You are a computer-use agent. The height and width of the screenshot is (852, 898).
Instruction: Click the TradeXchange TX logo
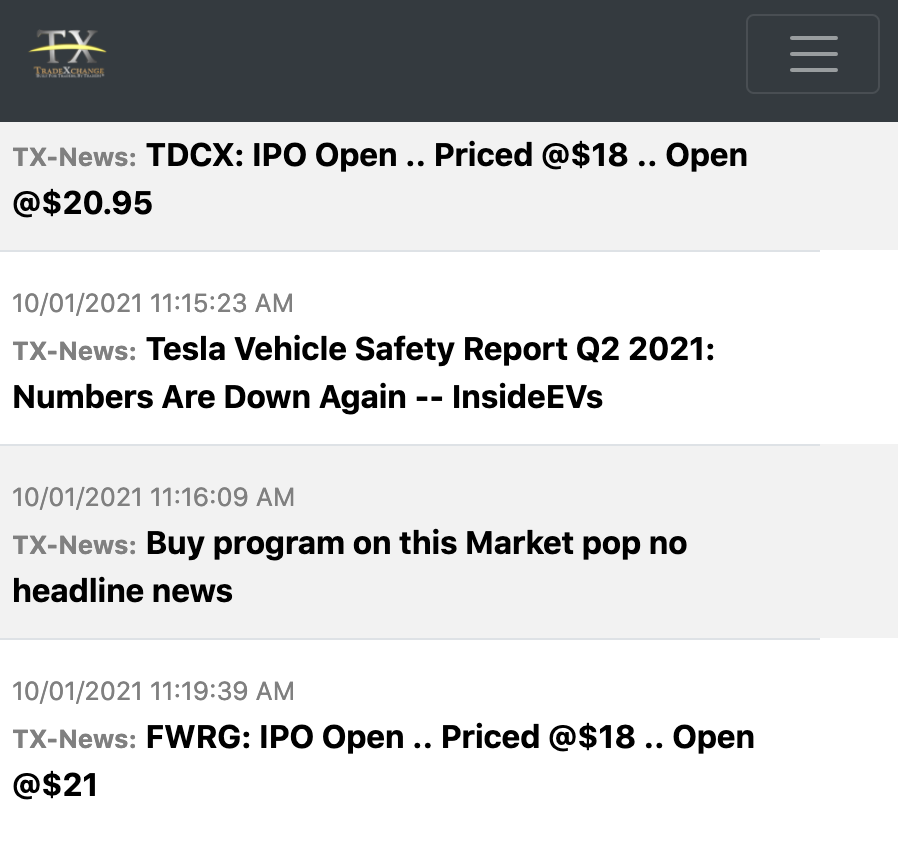[x=68, y=53]
